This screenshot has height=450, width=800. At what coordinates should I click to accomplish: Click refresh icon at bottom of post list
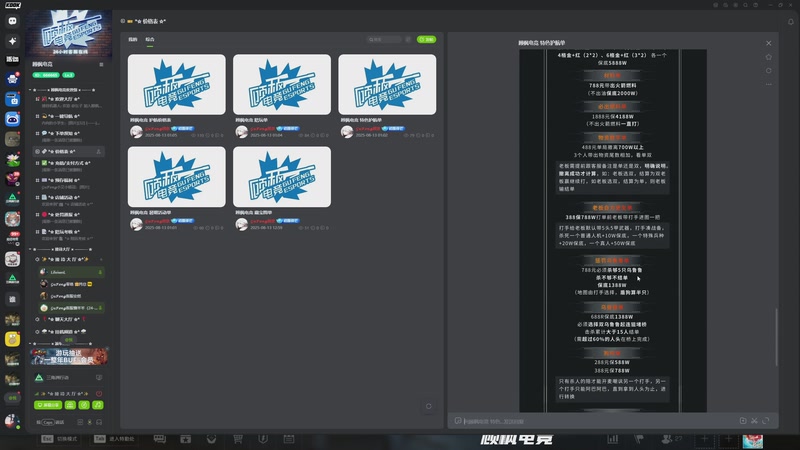coord(429,406)
